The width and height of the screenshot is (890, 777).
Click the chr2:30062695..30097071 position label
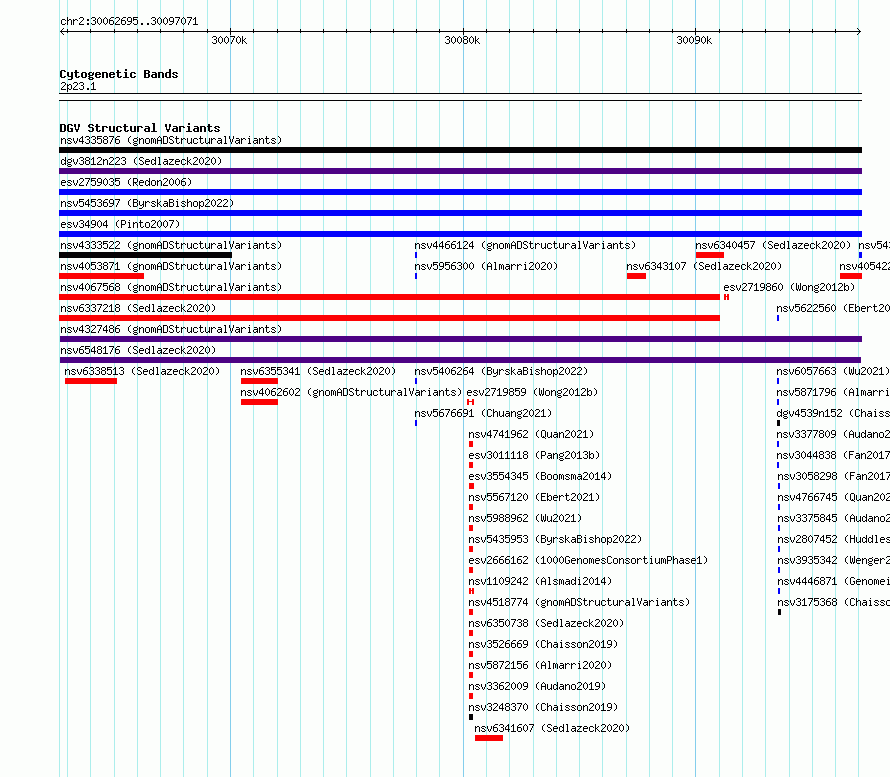[x=129, y=22]
